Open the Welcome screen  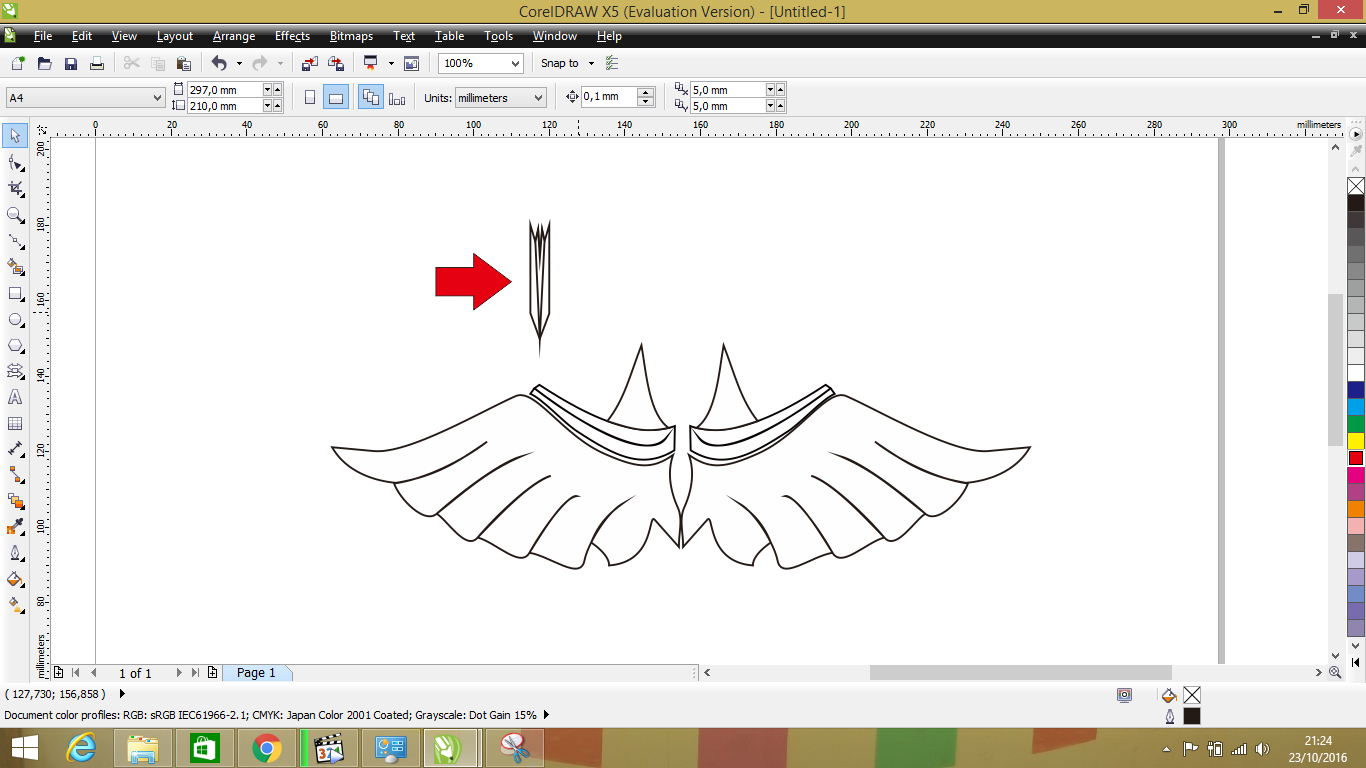[x=411, y=63]
